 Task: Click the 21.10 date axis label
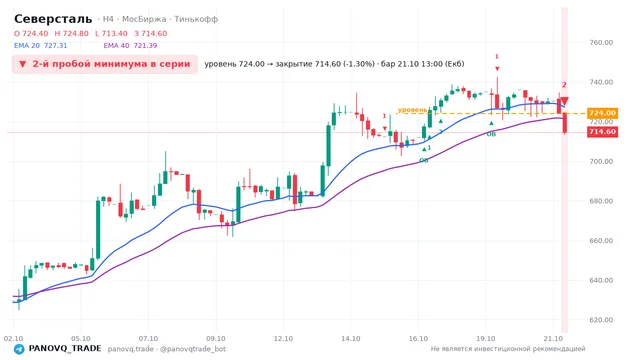553,338
